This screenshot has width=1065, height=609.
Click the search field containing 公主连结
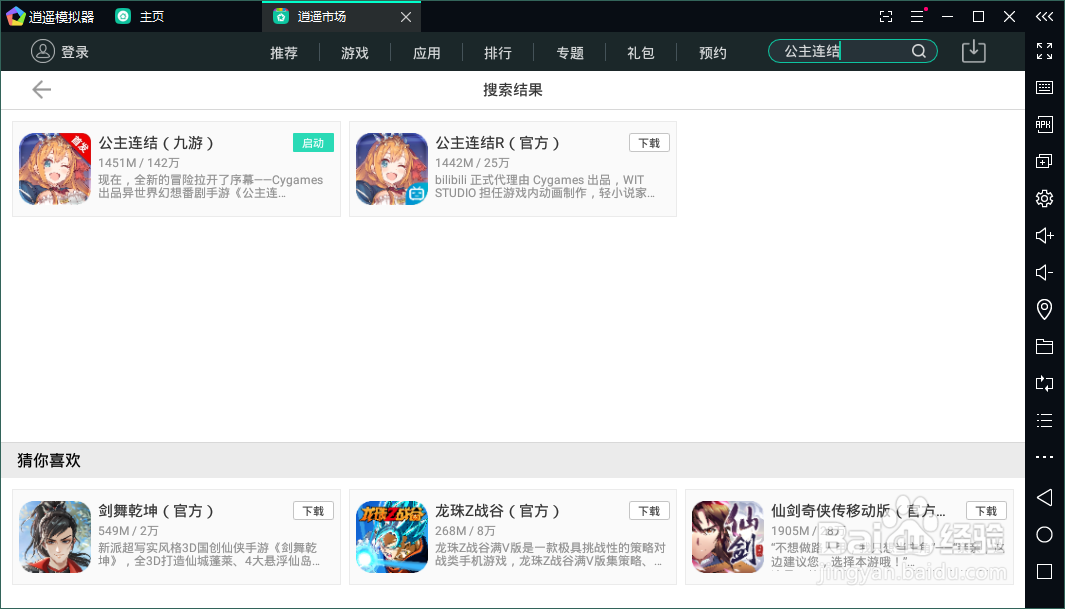852,51
